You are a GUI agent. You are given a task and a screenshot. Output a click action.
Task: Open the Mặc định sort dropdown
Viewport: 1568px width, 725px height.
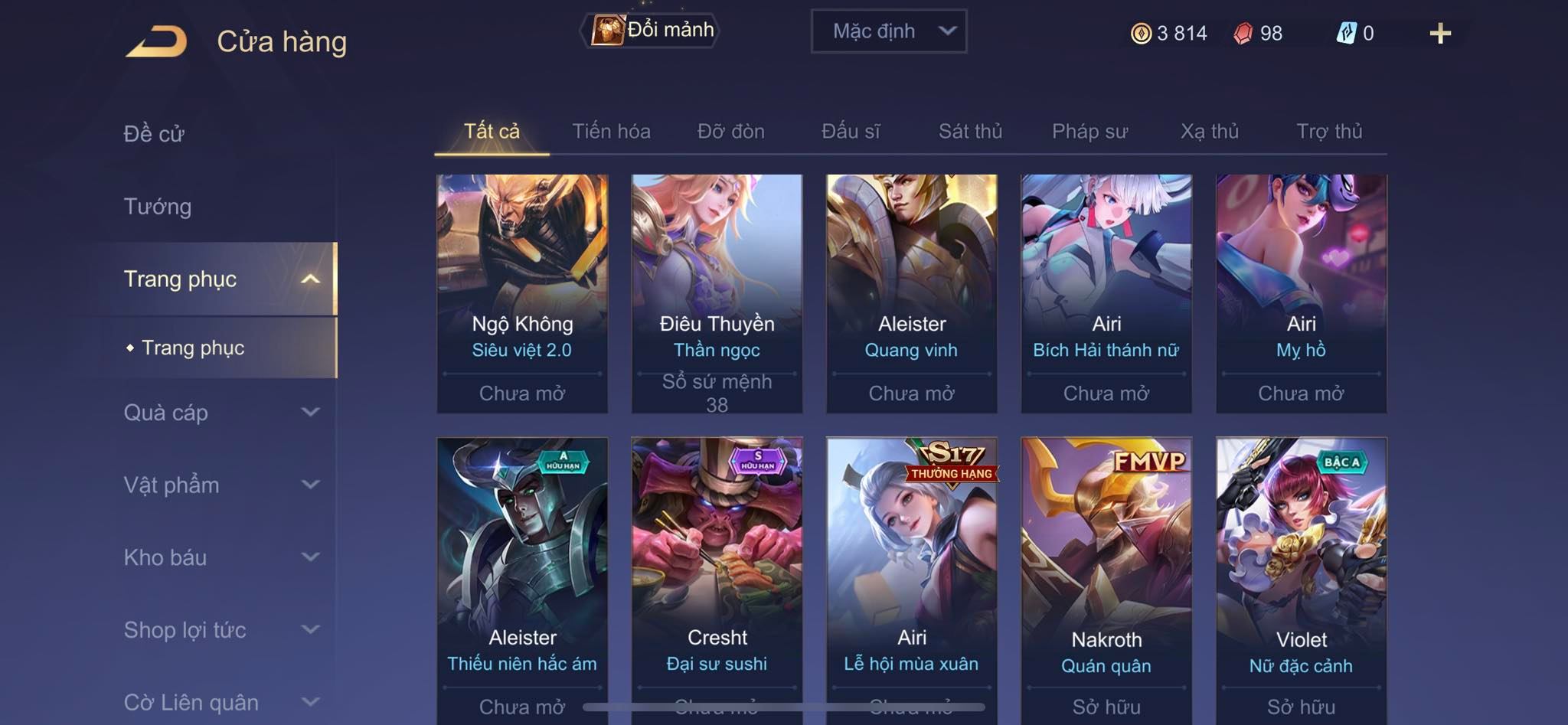point(889,31)
